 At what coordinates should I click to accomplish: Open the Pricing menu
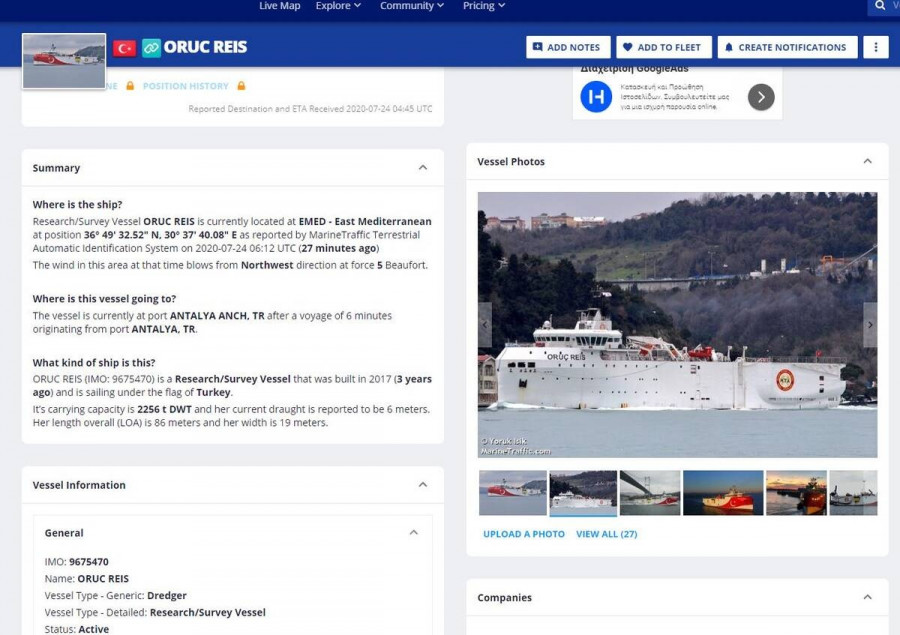coord(484,6)
